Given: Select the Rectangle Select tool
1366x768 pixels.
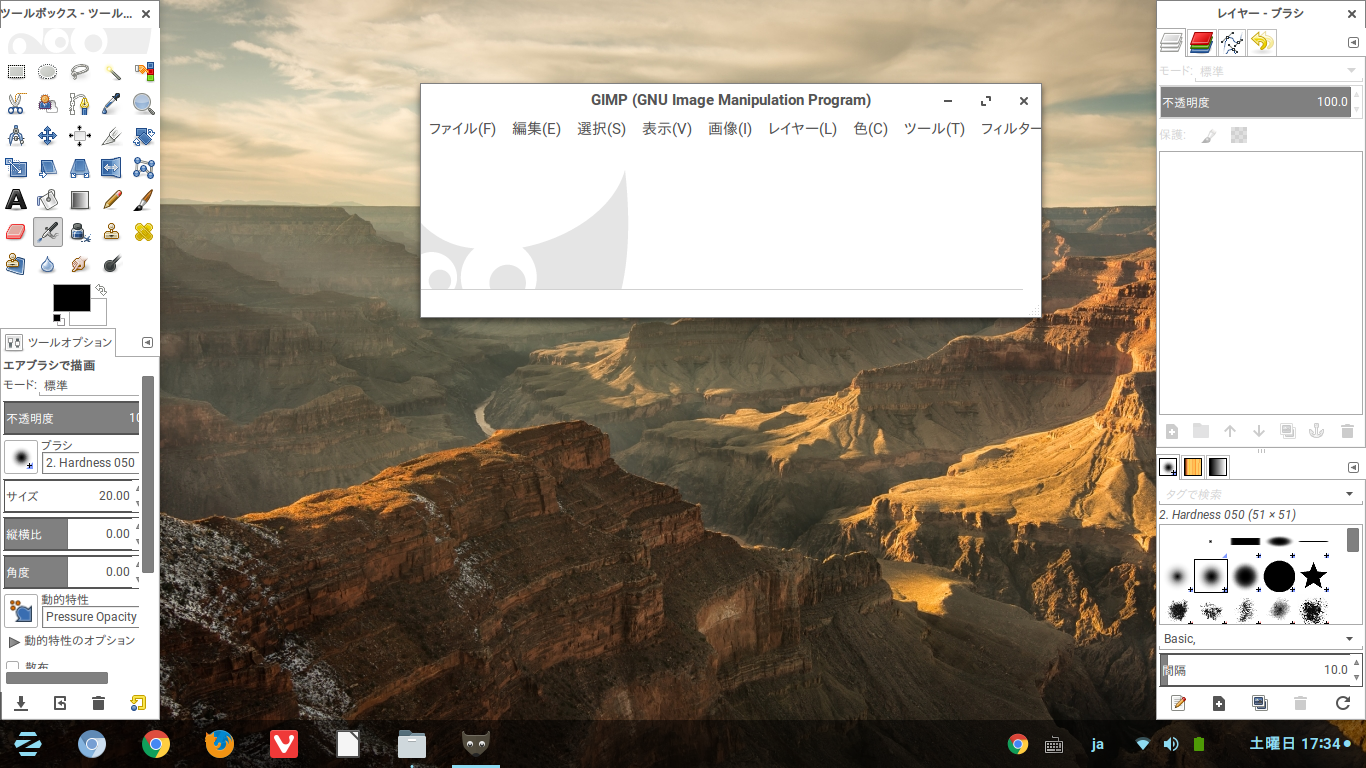Looking at the screenshot, I should [x=16, y=72].
